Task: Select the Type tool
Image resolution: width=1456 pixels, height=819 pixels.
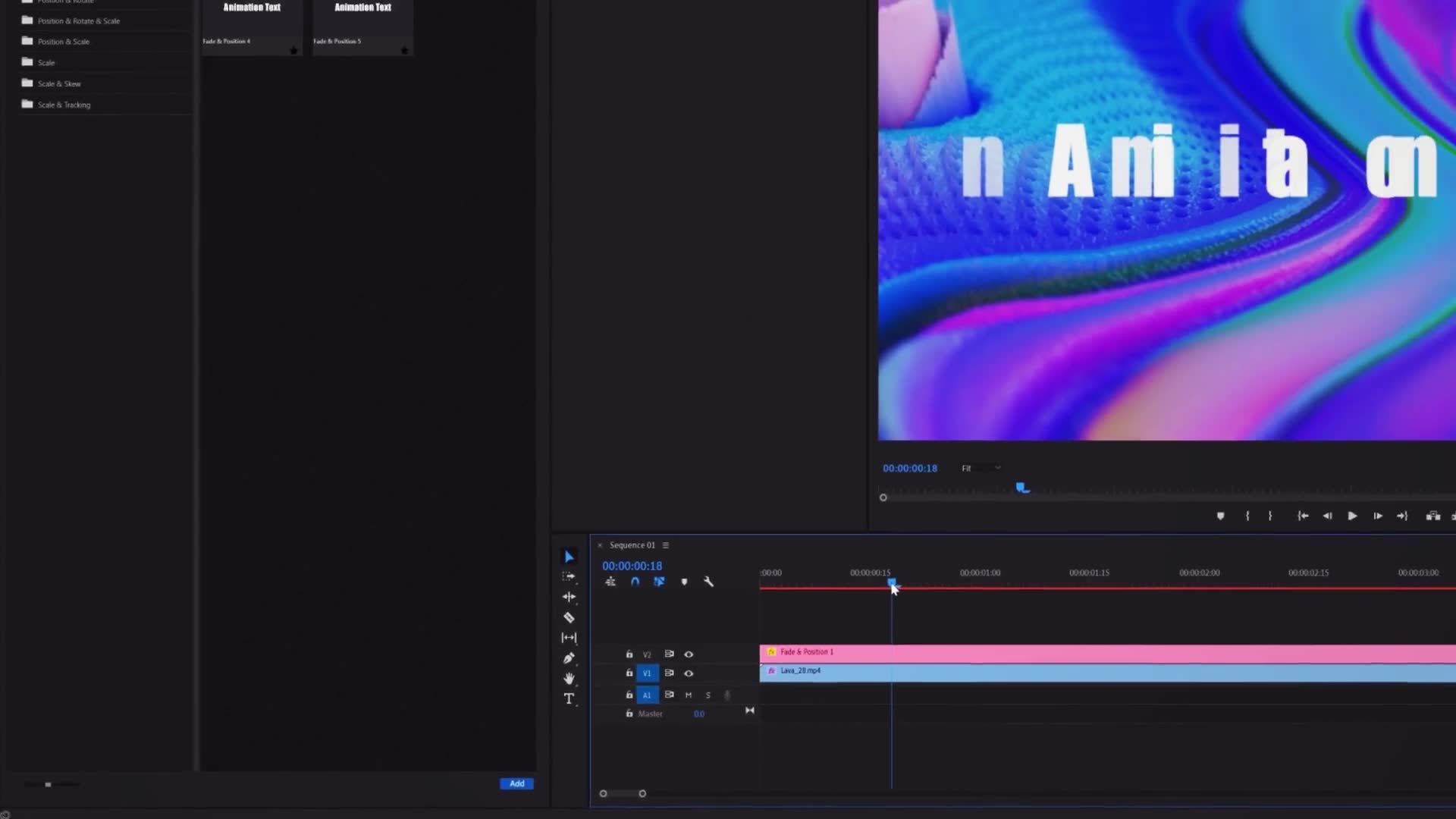Action: pos(569,699)
